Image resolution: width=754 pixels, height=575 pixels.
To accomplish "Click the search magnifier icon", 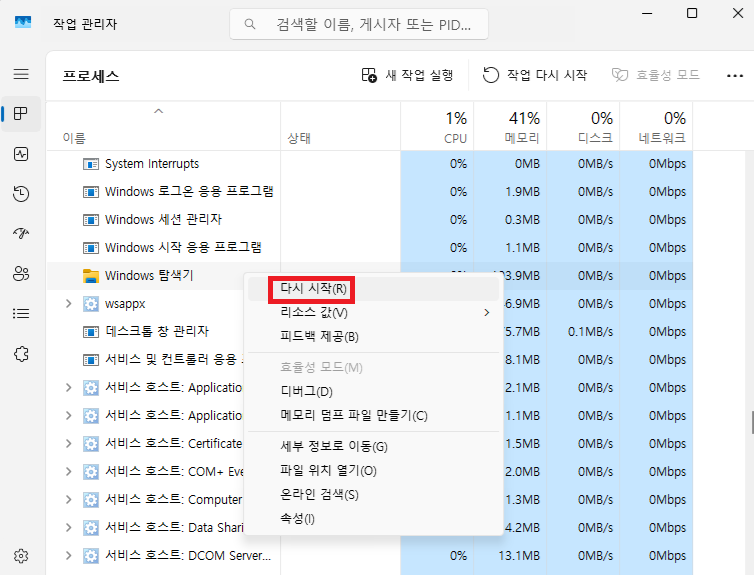I will point(250,24).
